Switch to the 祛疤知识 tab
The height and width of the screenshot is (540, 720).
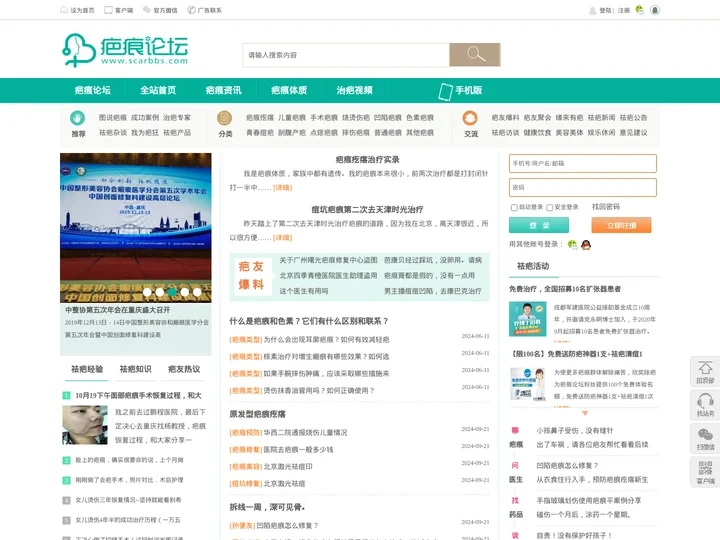[135, 369]
